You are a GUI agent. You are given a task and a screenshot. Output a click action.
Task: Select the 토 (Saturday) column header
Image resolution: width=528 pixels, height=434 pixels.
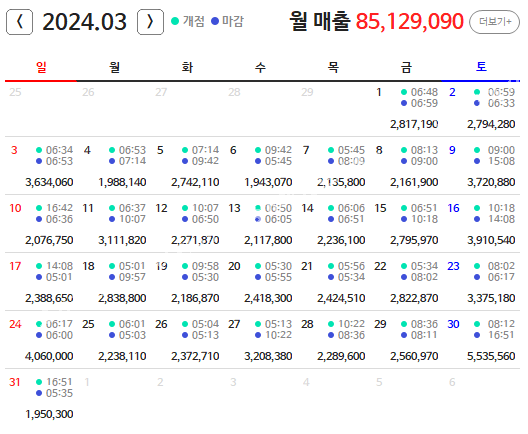click(x=481, y=67)
